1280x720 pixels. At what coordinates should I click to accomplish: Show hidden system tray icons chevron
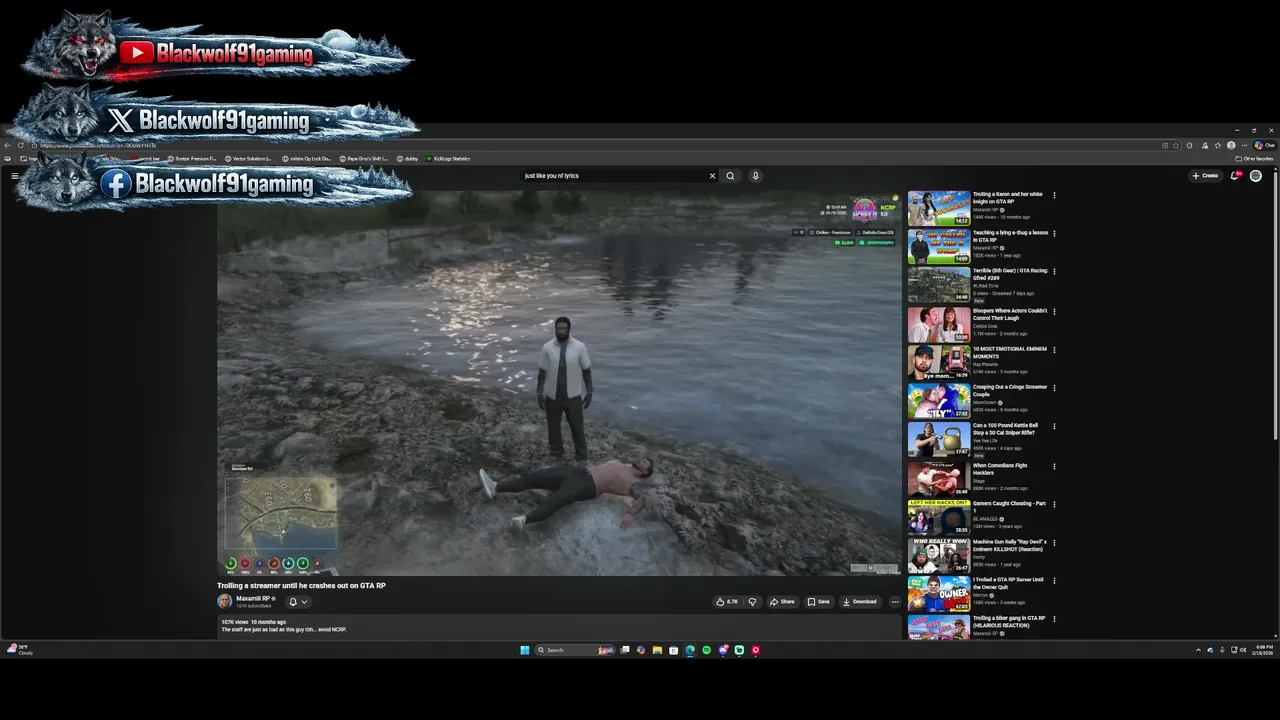pos(1198,650)
